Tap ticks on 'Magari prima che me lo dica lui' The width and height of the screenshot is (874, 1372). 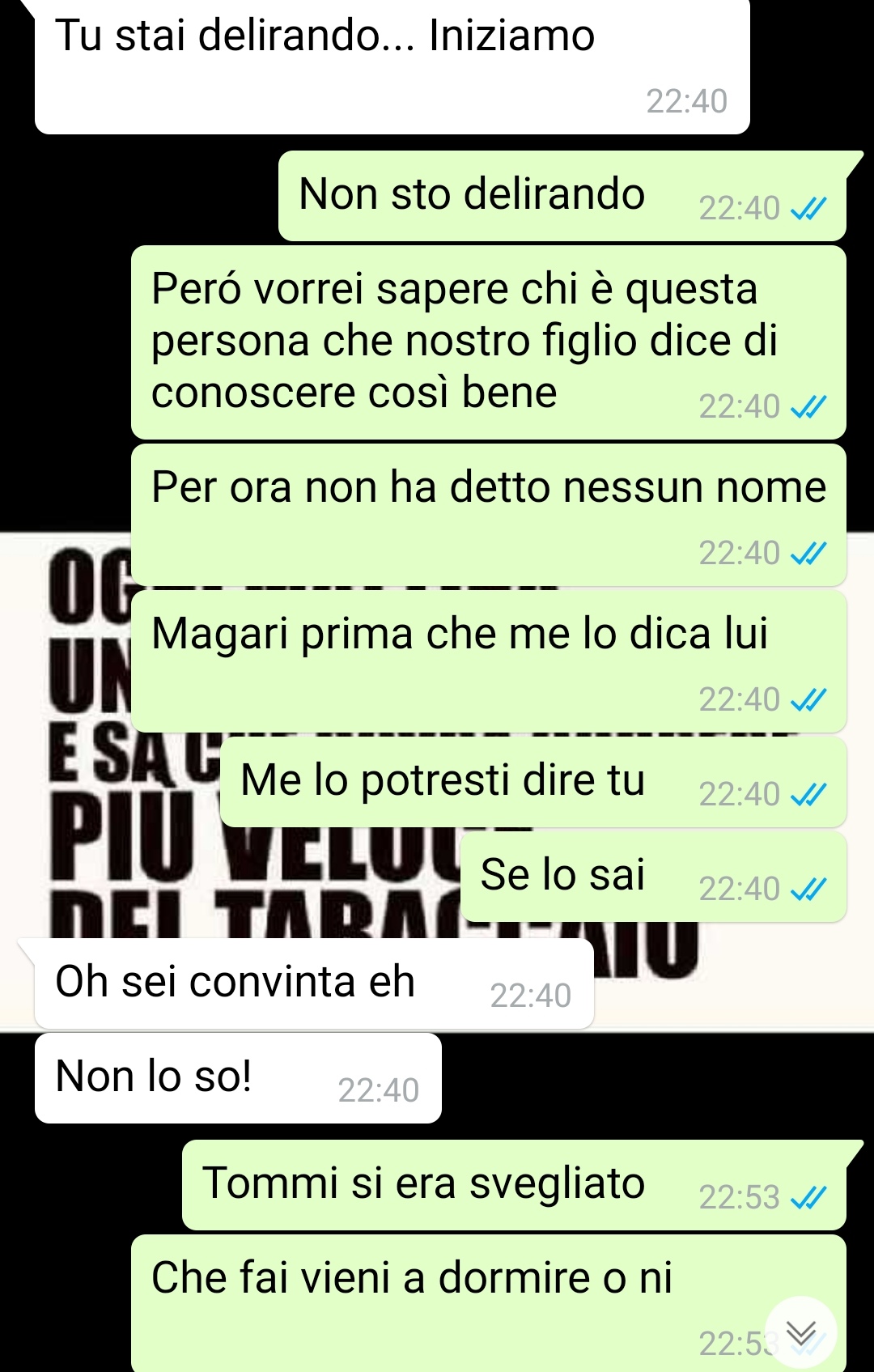[x=808, y=700]
